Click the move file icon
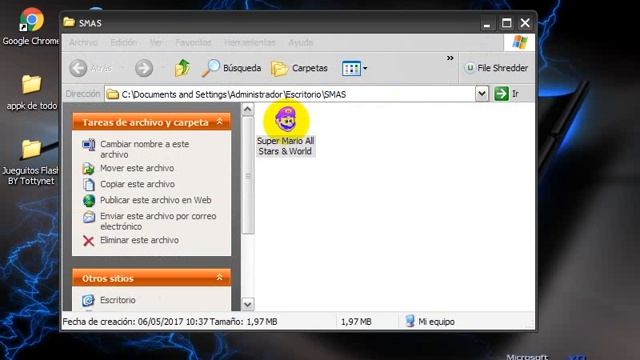The image size is (640, 360). tap(89, 168)
